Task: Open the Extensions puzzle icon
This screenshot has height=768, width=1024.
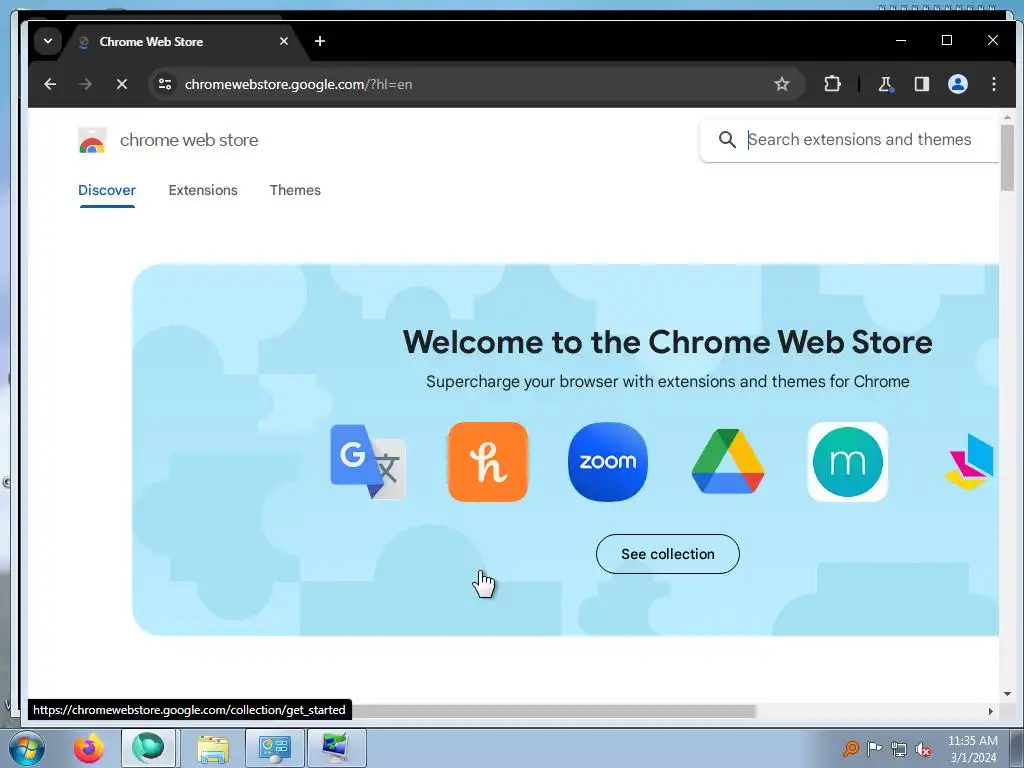Action: [832, 84]
